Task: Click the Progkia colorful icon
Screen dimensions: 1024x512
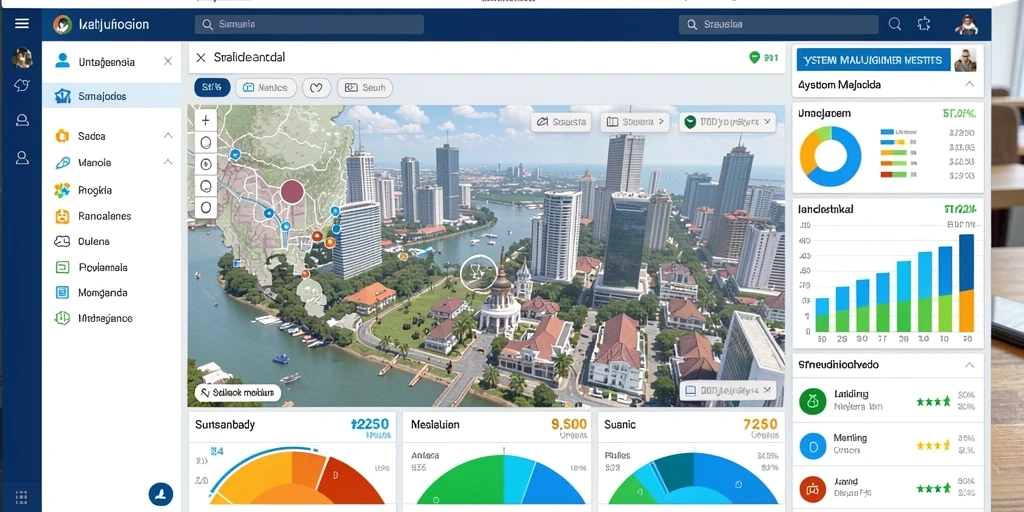Action: [x=62, y=190]
